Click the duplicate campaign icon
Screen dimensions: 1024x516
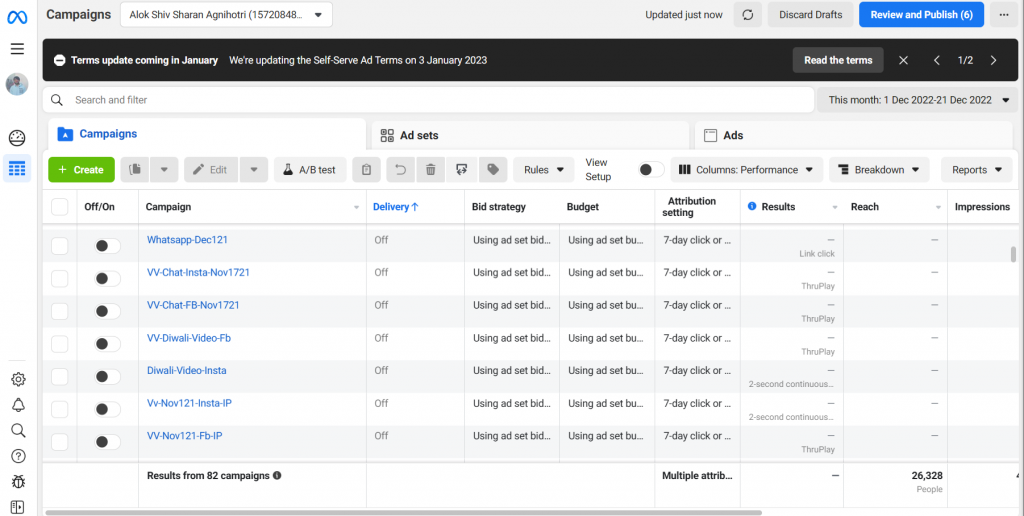[x=135, y=170]
